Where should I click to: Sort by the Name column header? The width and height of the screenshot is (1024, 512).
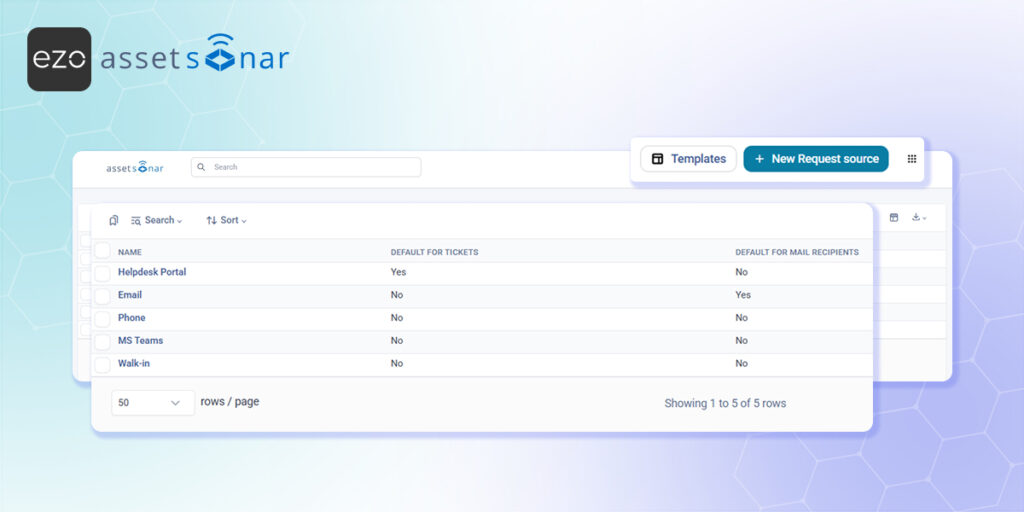pyautogui.click(x=130, y=252)
